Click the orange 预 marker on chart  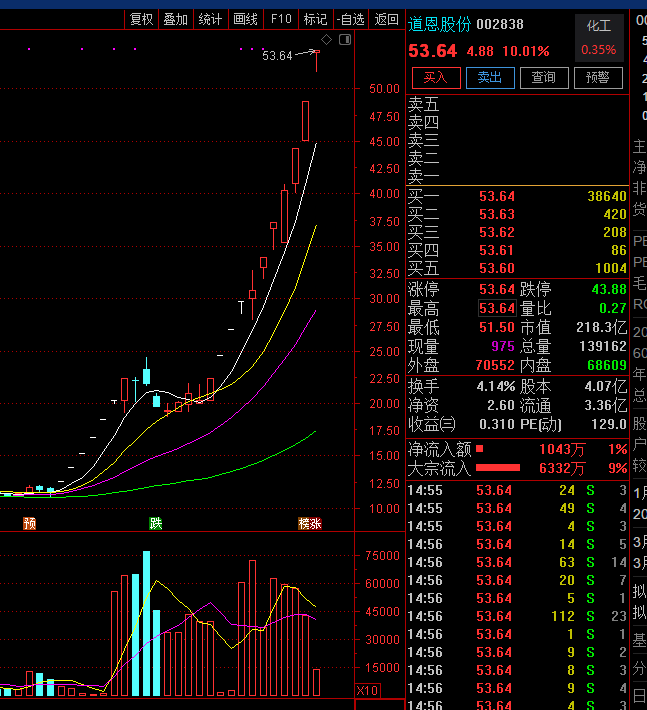(x=29, y=523)
